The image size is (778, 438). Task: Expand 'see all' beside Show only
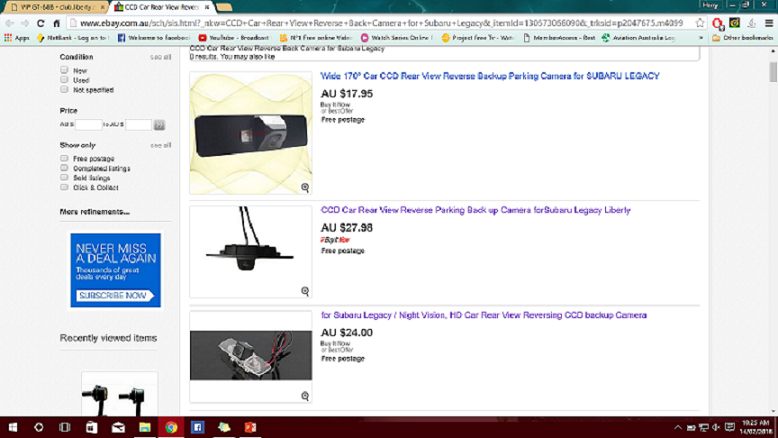160,146
